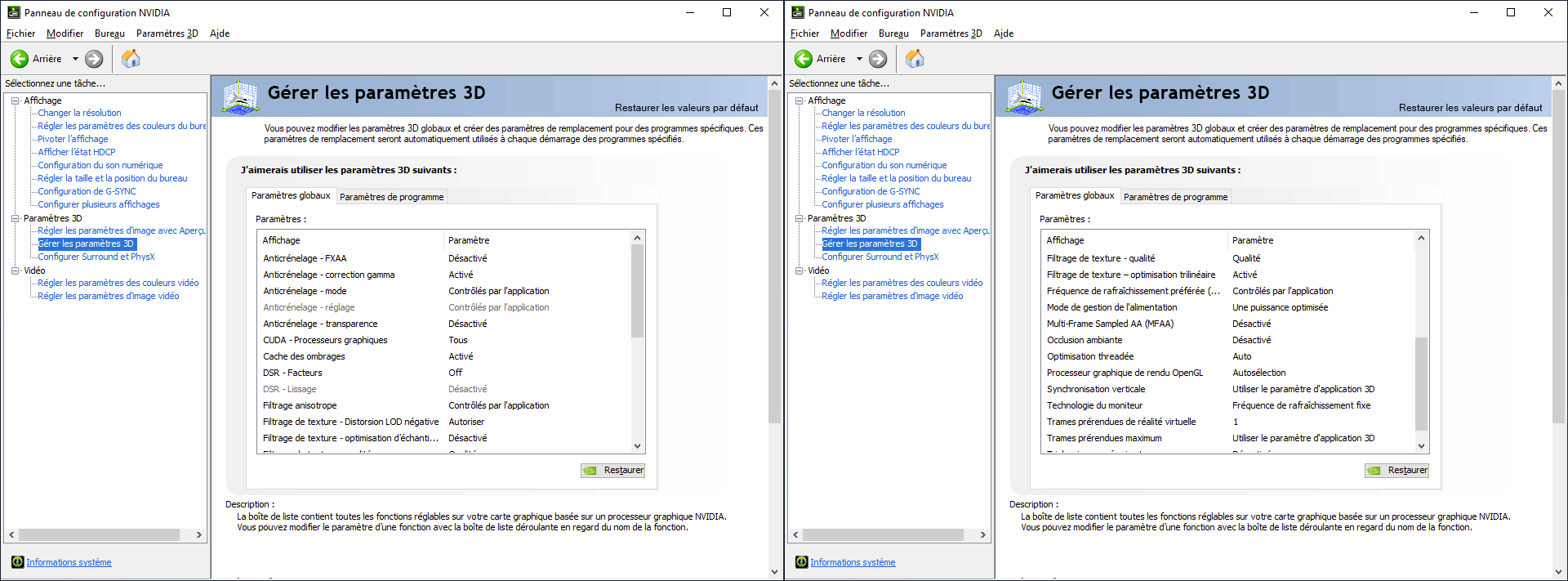
Task: Click the Home icon in the left window toolbar
Action: 131,59
